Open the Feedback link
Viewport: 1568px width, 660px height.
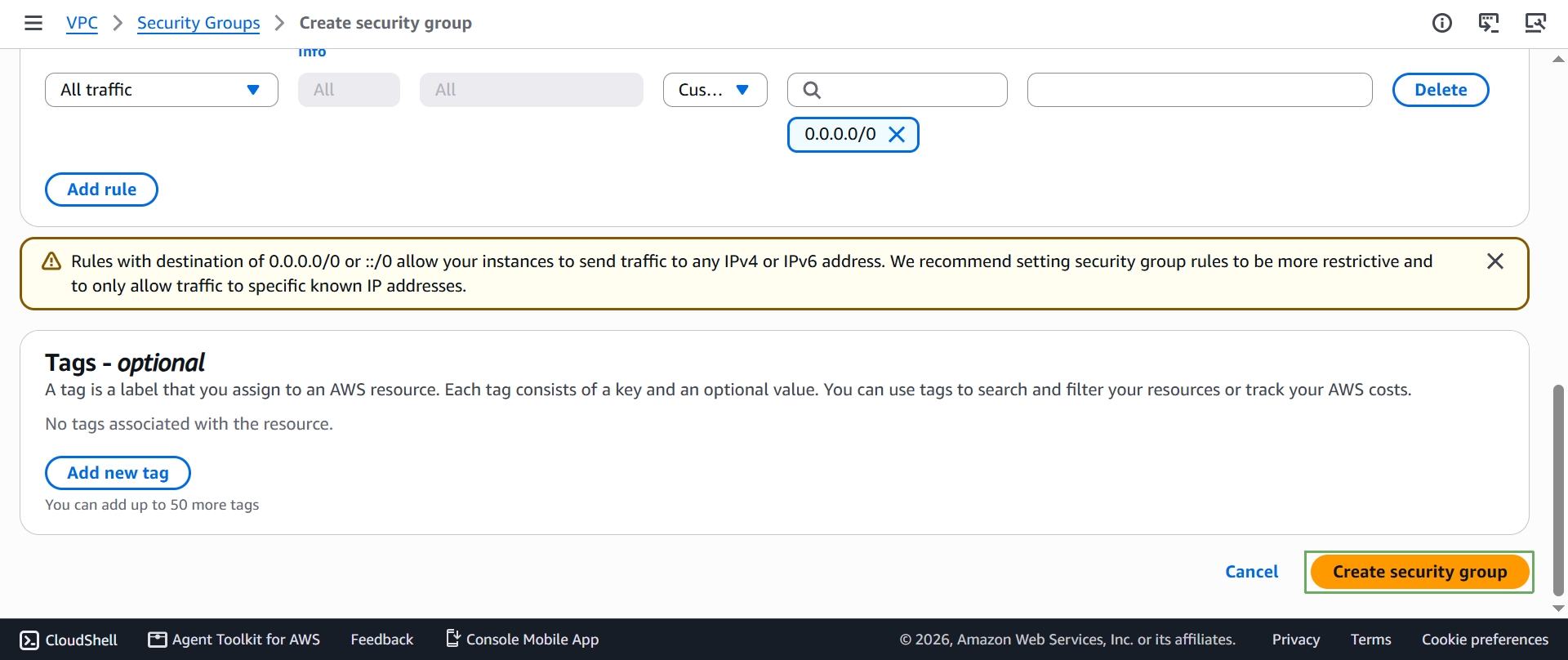click(x=382, y=640)
